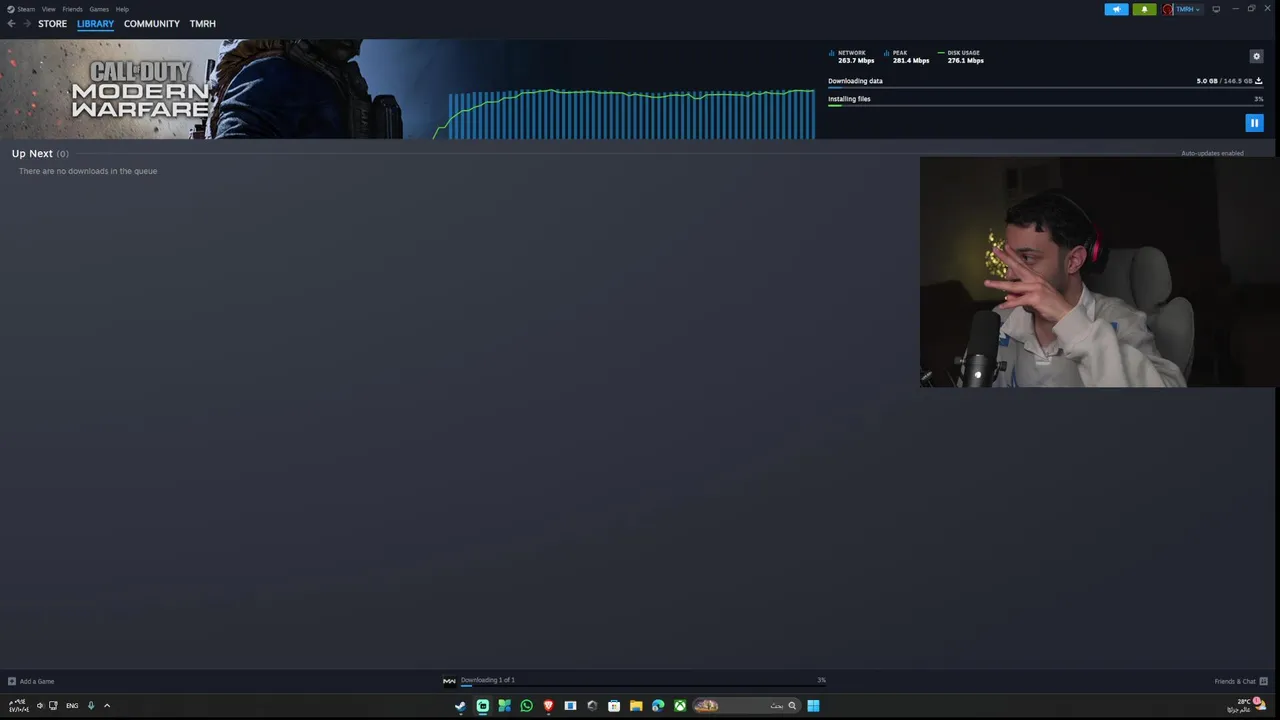Click the taskbar search box

(747, 706)
